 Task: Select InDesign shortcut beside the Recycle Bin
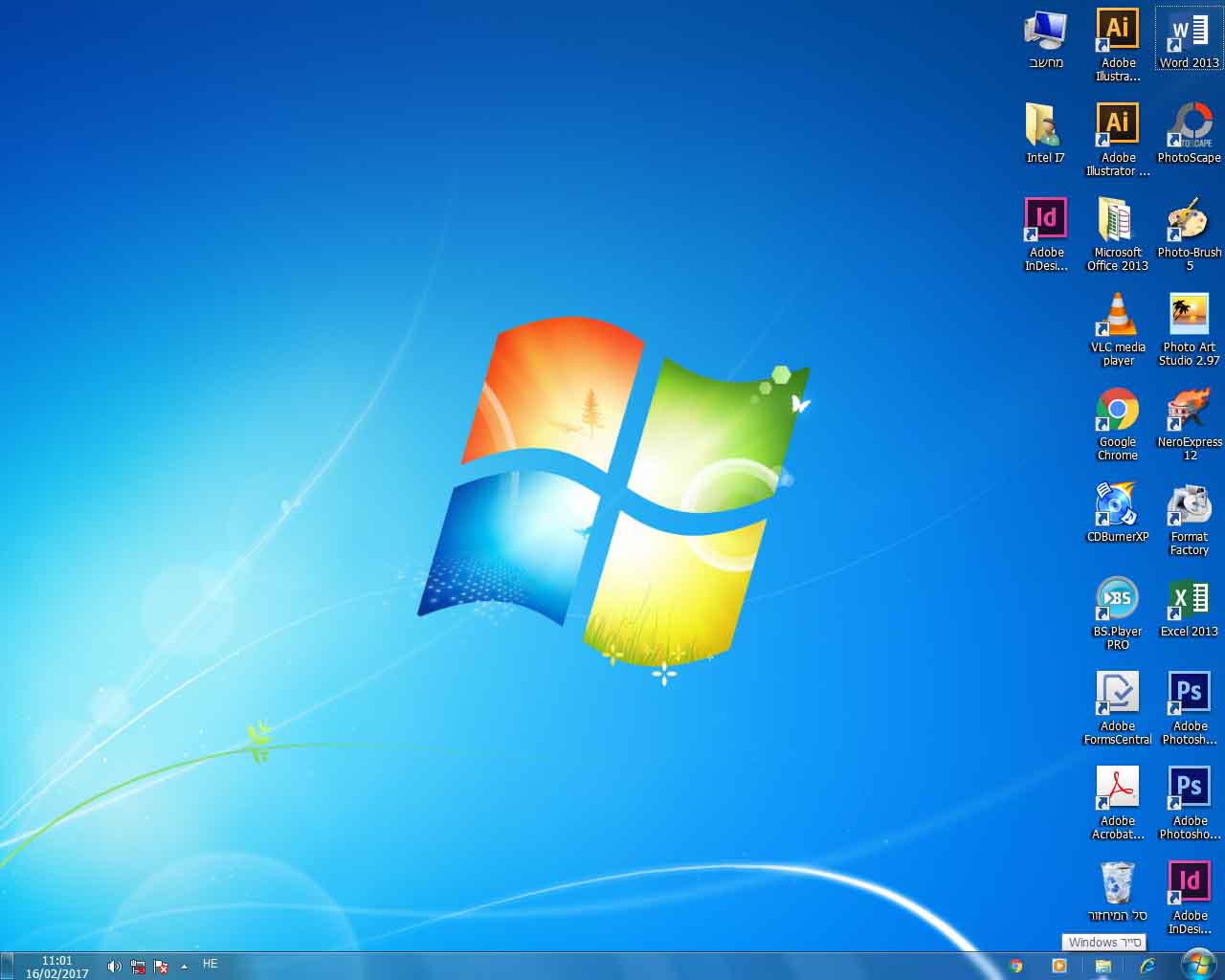tap(1189, 899)
